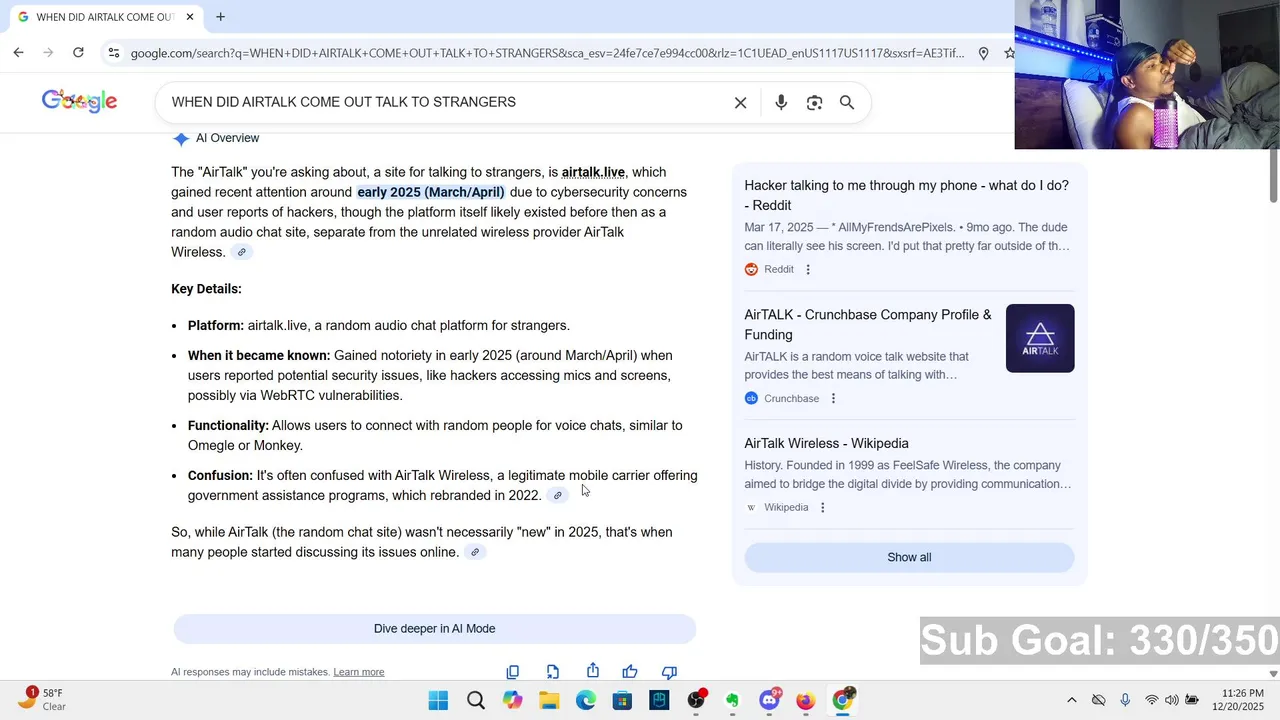Image resolution: width=1280 pixels, height=720 pixels.
Task: Share the AI Overview response
Action: point(593,671)
